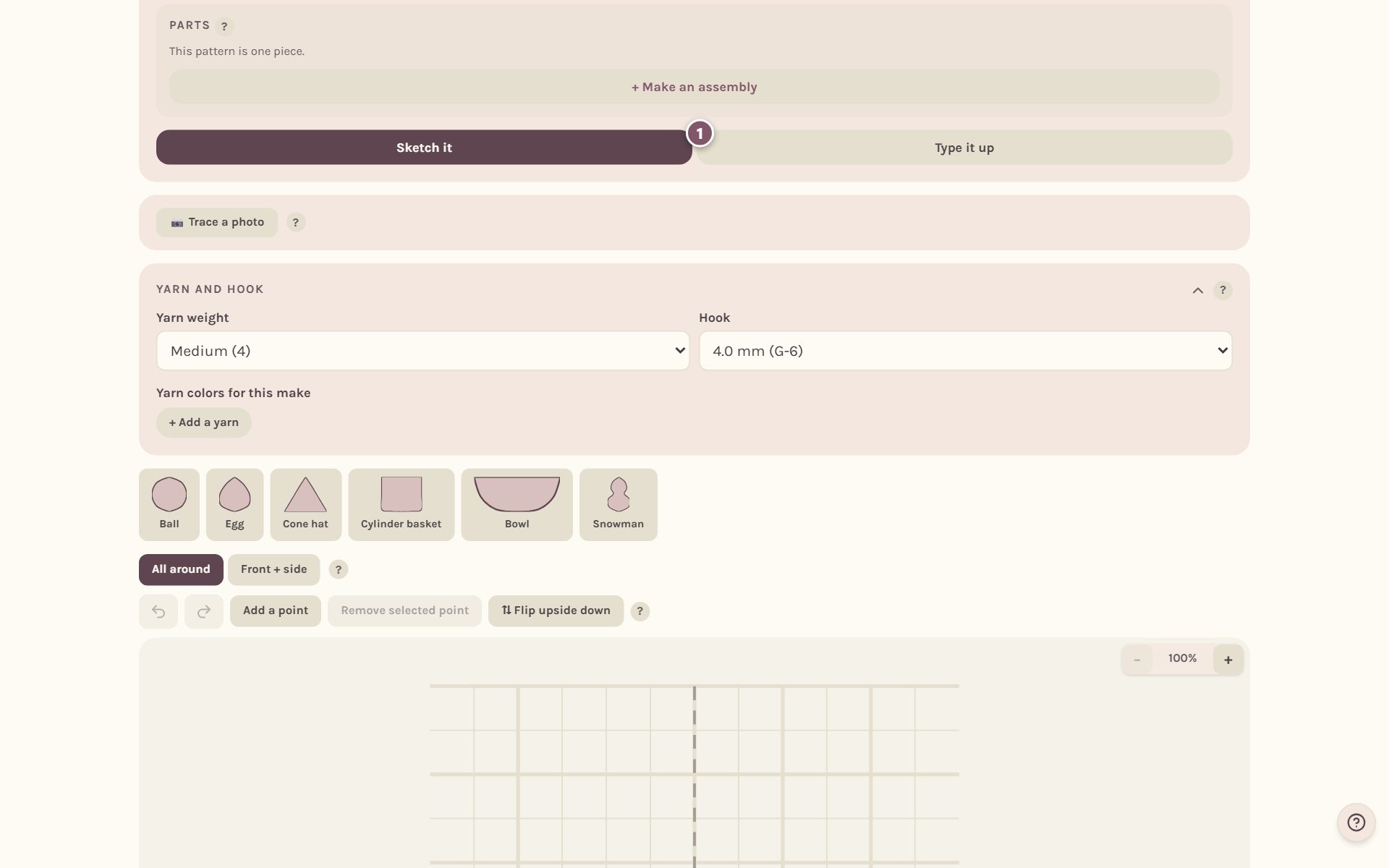1389x868 pixels.
Task: Open help next to Trace a photo
Action: [x=295, y=222]
